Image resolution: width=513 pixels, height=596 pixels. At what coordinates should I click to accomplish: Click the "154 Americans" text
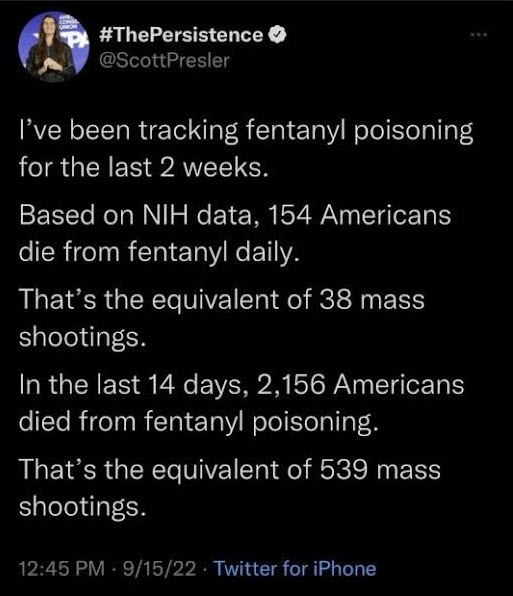click(x=359, y=215)
